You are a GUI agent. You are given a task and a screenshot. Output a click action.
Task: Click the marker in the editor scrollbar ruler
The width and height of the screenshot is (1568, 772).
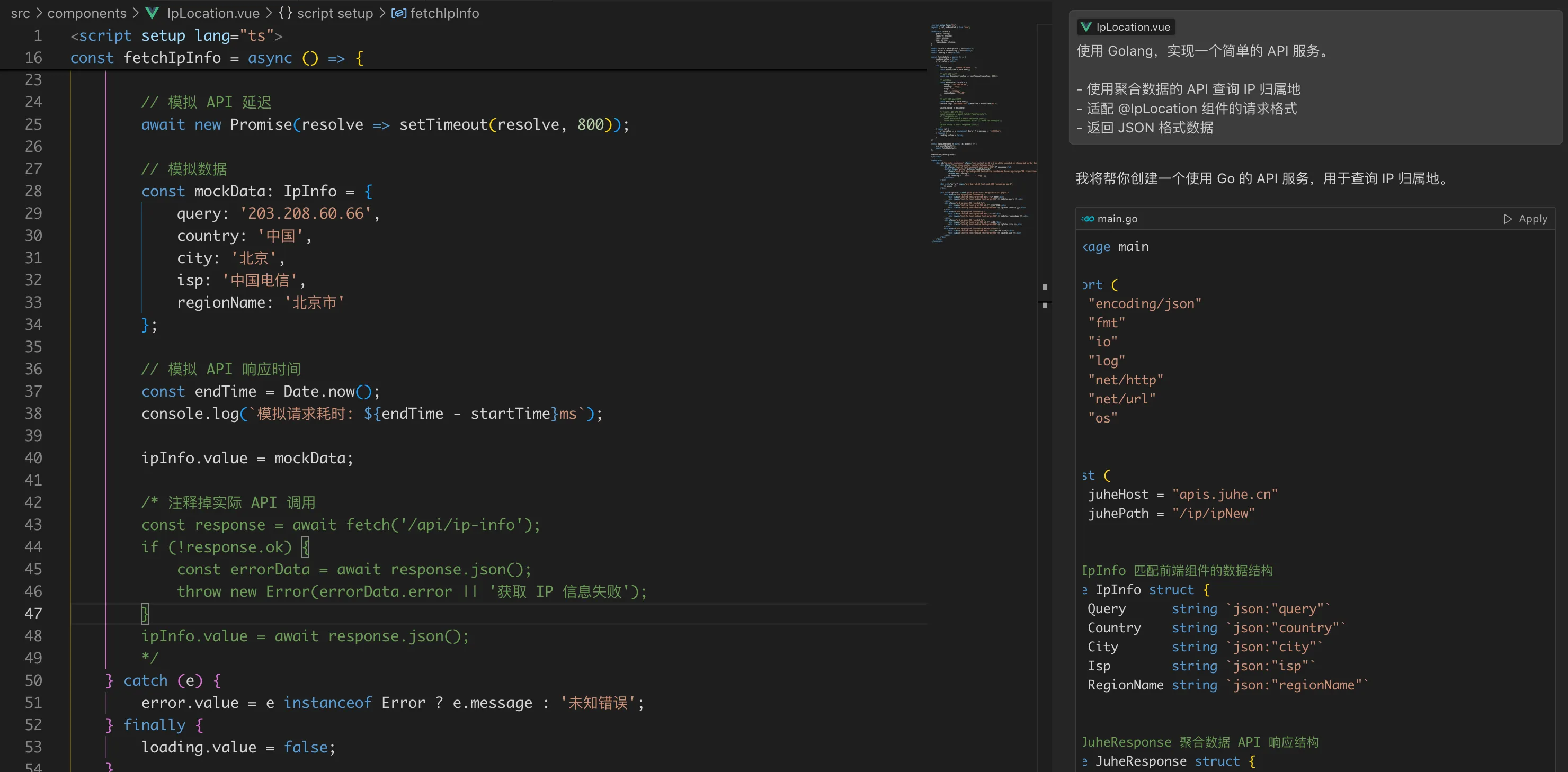pyautogui.click(x=1045, y=286)
